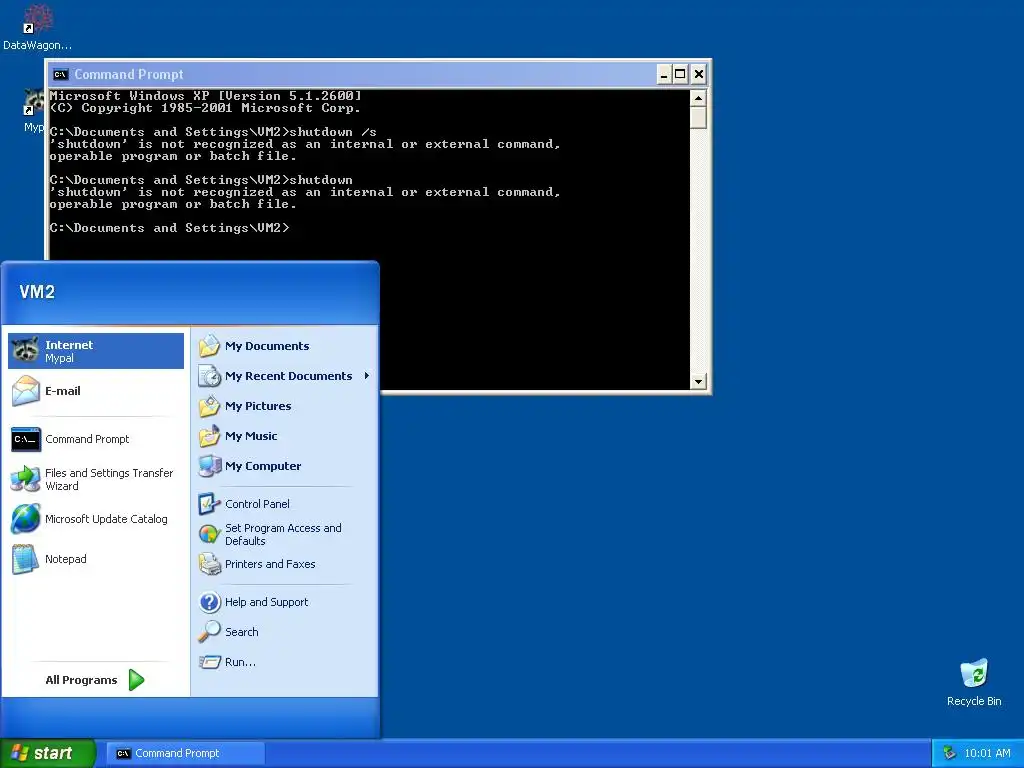Select the DataWagon desktop shortcut icon
This screenshot has height=768, width=1024.
38,19
